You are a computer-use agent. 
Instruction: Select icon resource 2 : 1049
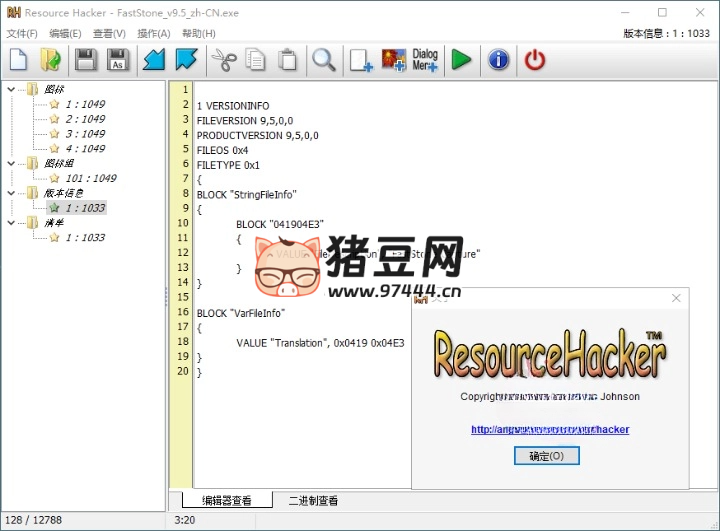click(x=85, y=119)
